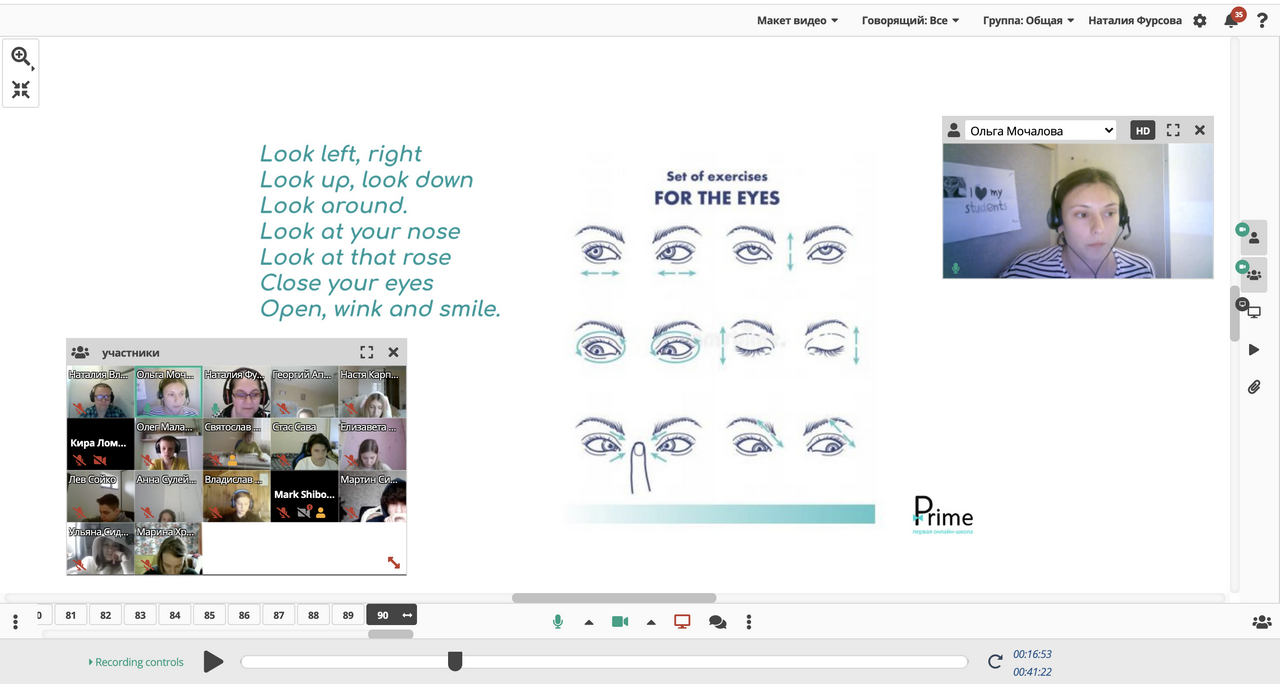This screenshot has width=1280, height=684.
Task: Click the zoom-in magnifier icon
Action: pos(20,57)
